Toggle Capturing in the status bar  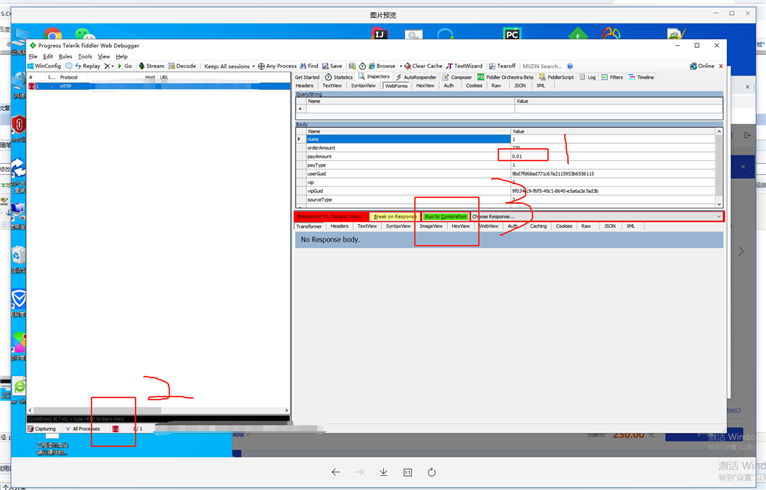click(42, 428)
